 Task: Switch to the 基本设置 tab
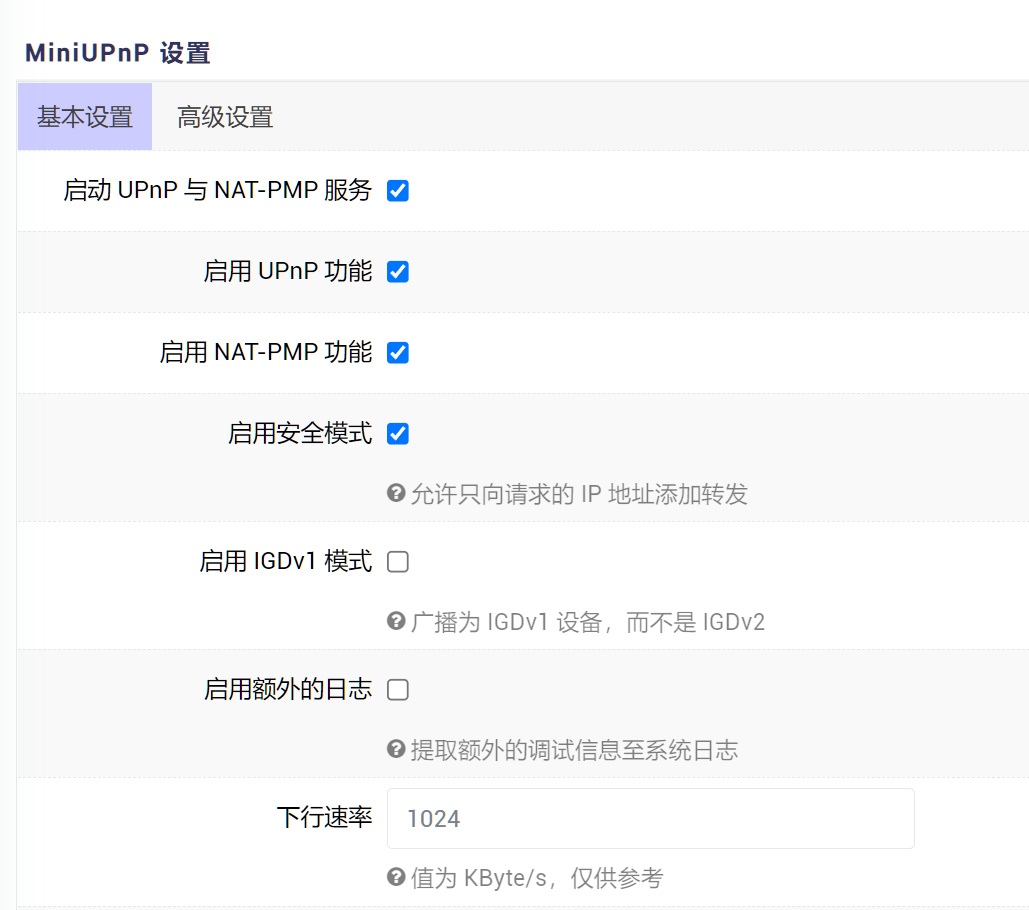[85, 117]
